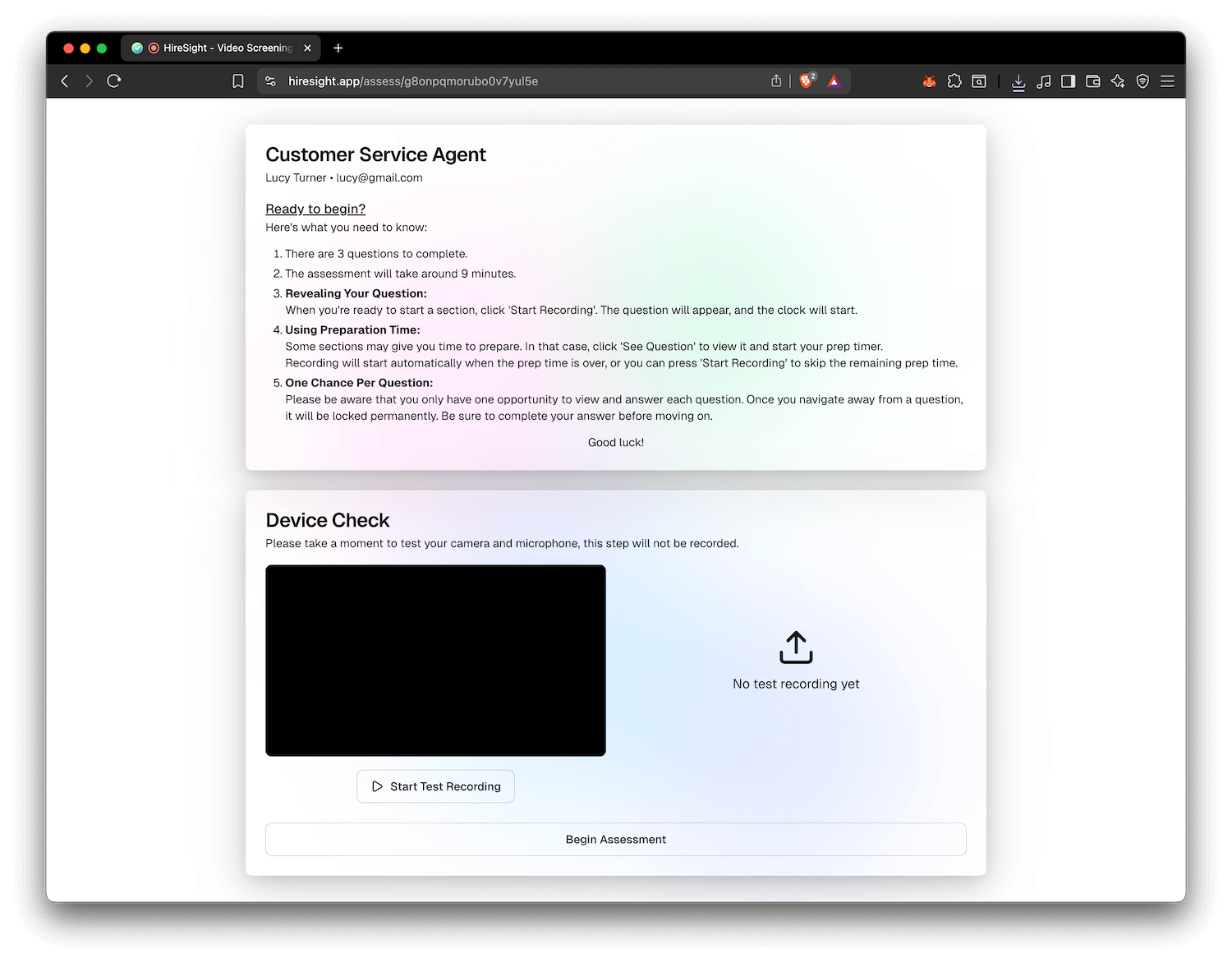Bookmark this page with the bookmark icon
Screen dimensions: 1232x963
(238, 81)
